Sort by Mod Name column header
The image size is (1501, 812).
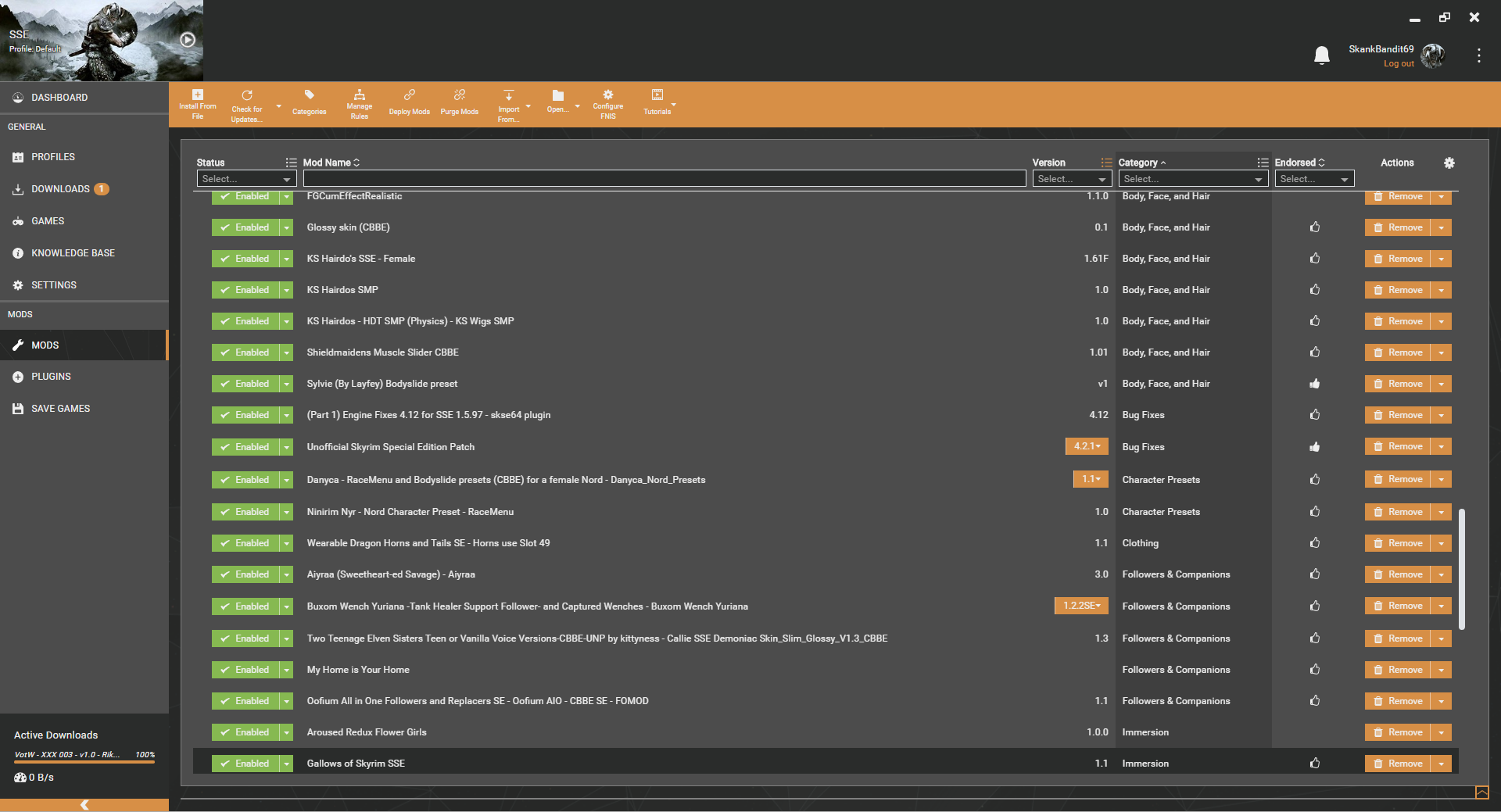pos(331,163)
